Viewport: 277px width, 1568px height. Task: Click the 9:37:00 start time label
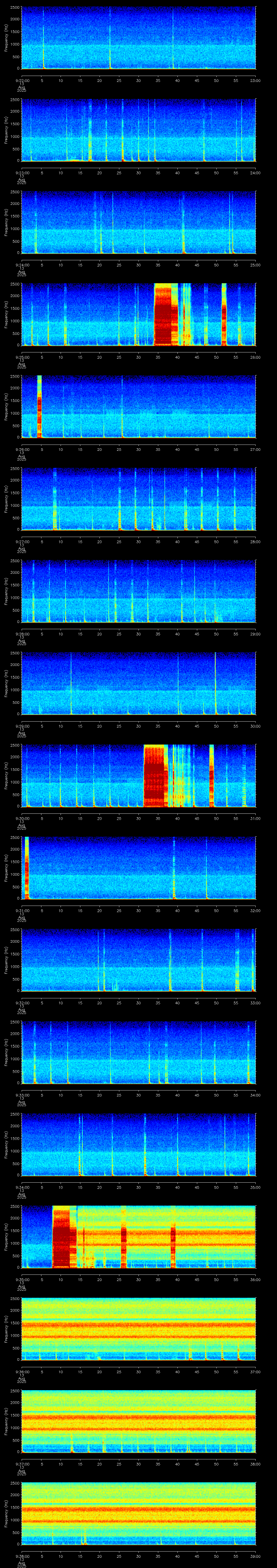[x=22, y=1464]
